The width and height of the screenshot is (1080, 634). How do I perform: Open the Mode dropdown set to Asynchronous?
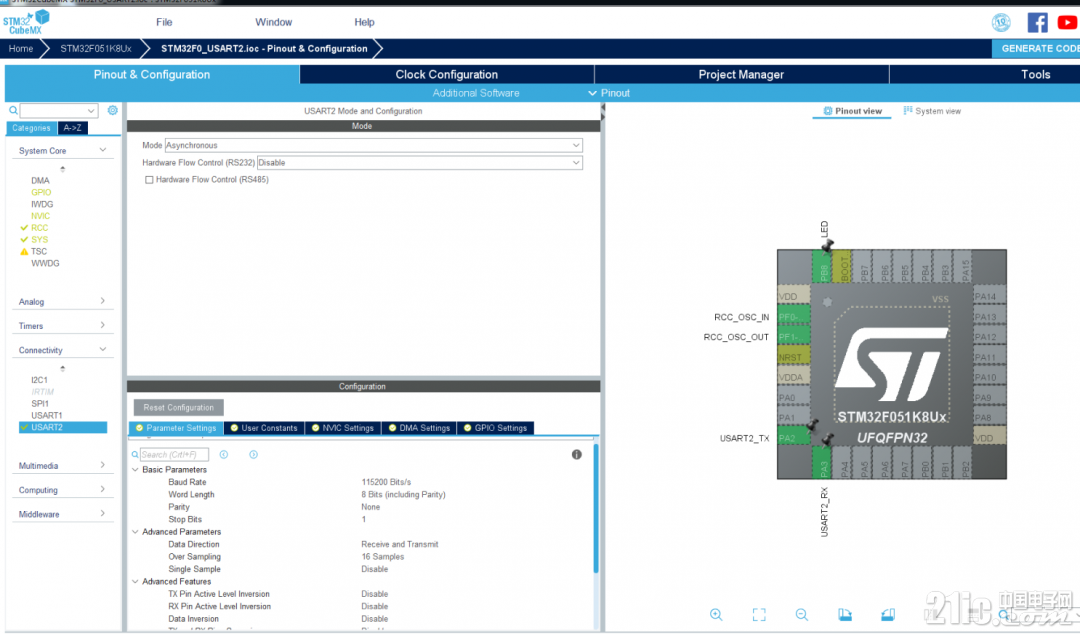pyautogui.click(x=373, y=145)
